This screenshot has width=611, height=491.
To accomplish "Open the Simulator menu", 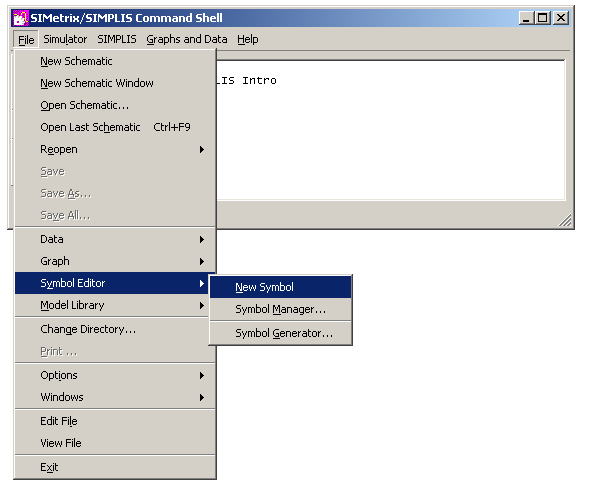I will pos(65,39).
